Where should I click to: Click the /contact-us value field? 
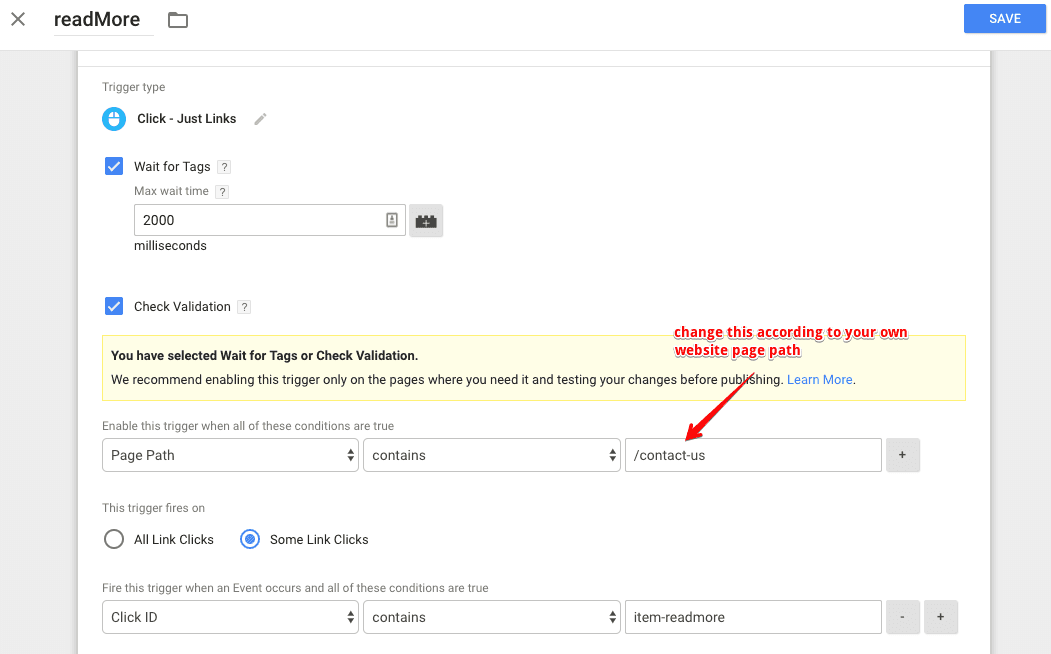point(752,456)
